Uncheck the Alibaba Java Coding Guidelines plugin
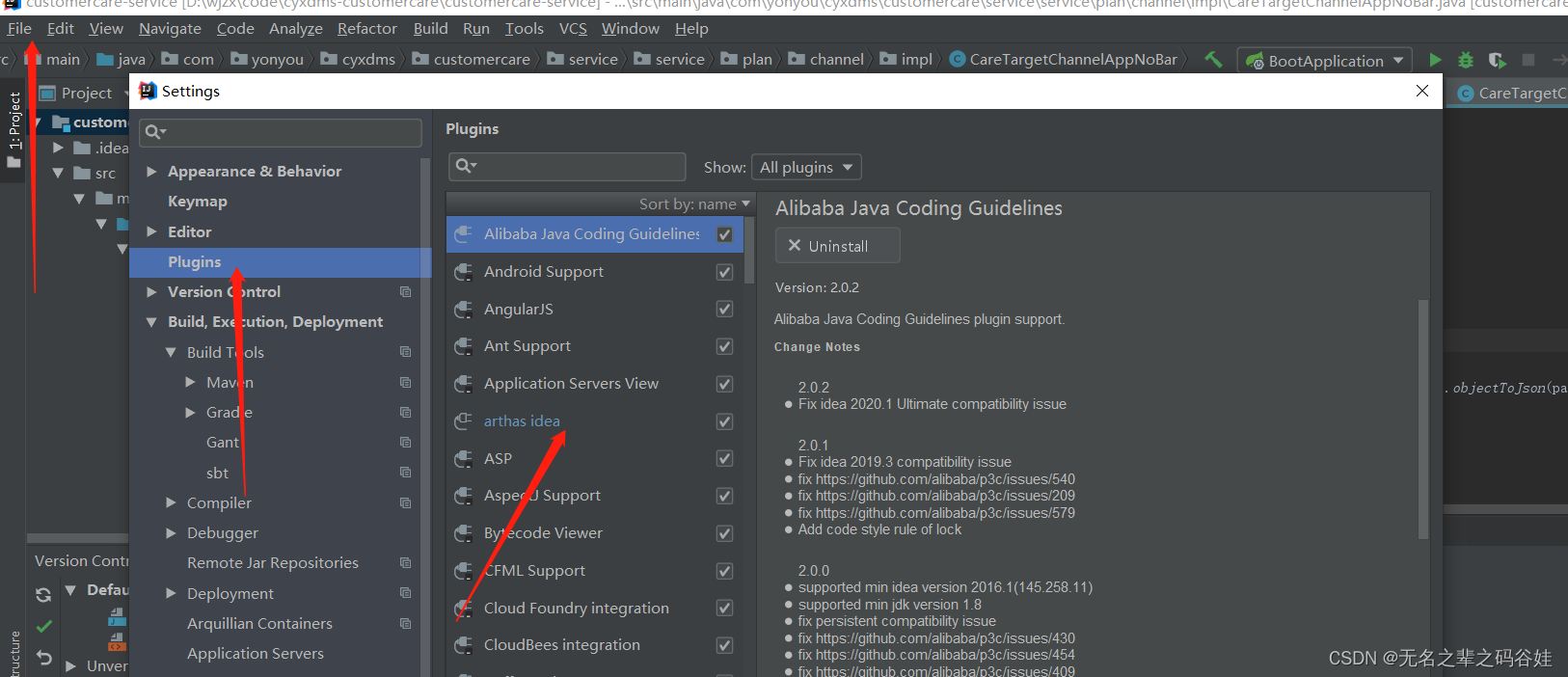Screen dimensions: 1568x677 (x=724, y=234)
